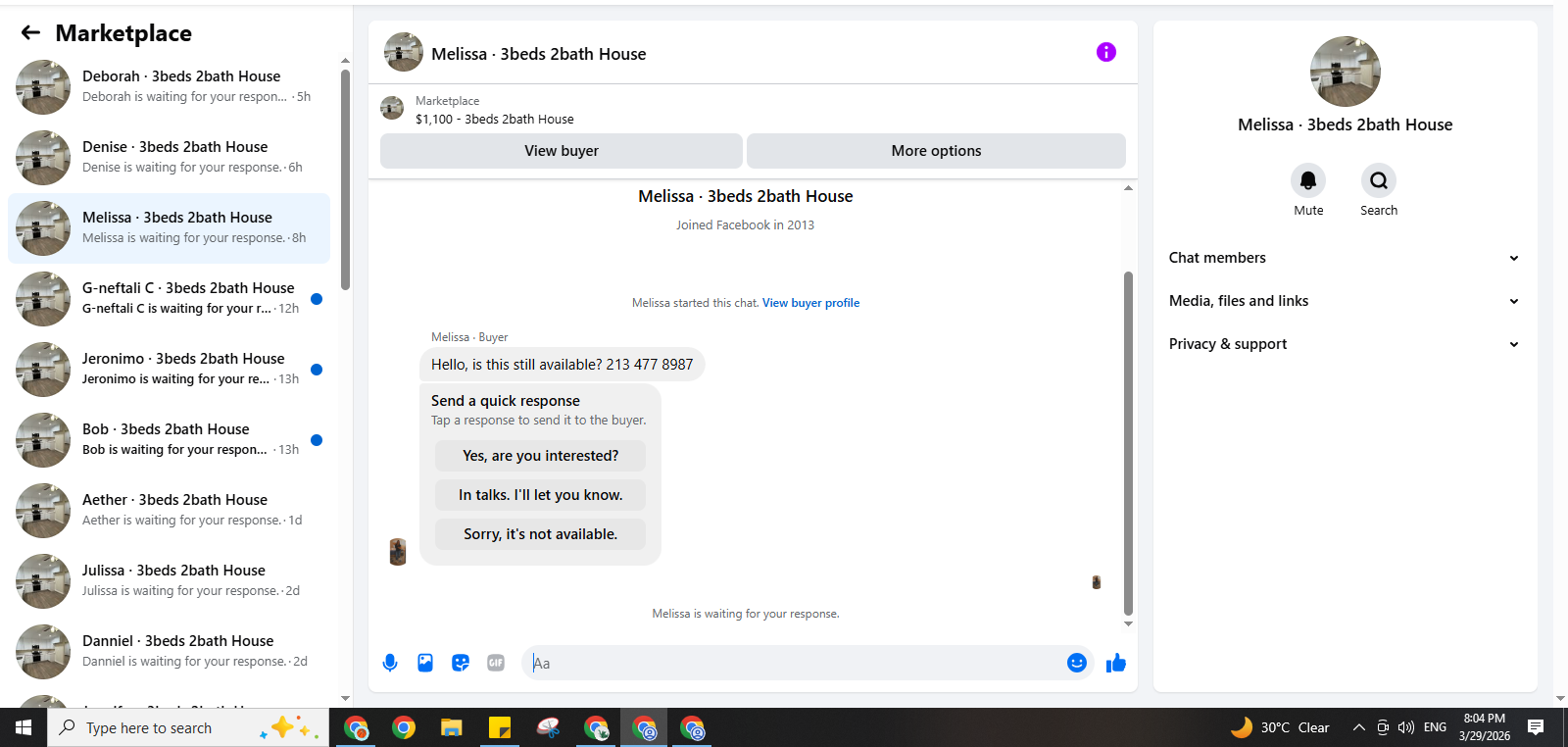The width and height of the screenshot is (1568, 747).
Task: Click the 30°C Clear weather widget
Action: tap(1282, 727)
